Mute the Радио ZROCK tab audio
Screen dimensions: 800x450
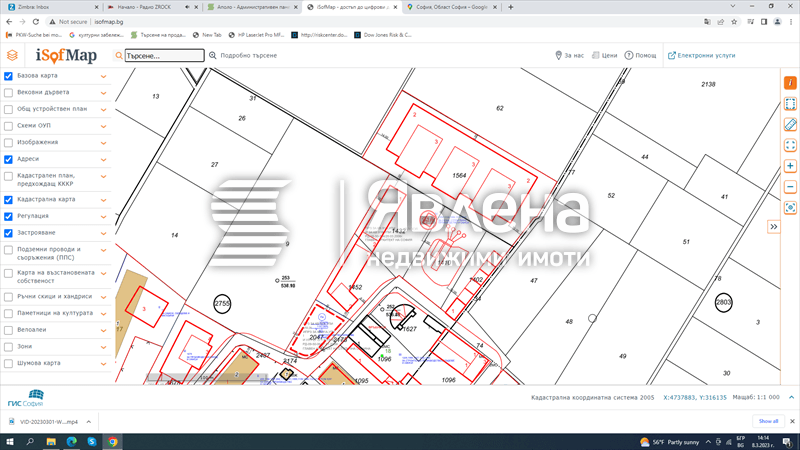point(187,7)
